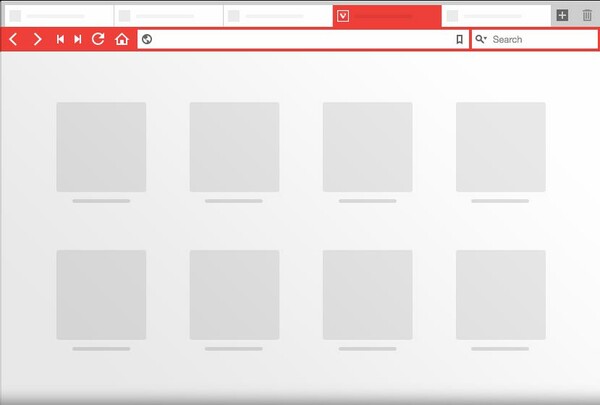
Task: Open second speed dial thumbnail, top row
Action: (235, 147)
